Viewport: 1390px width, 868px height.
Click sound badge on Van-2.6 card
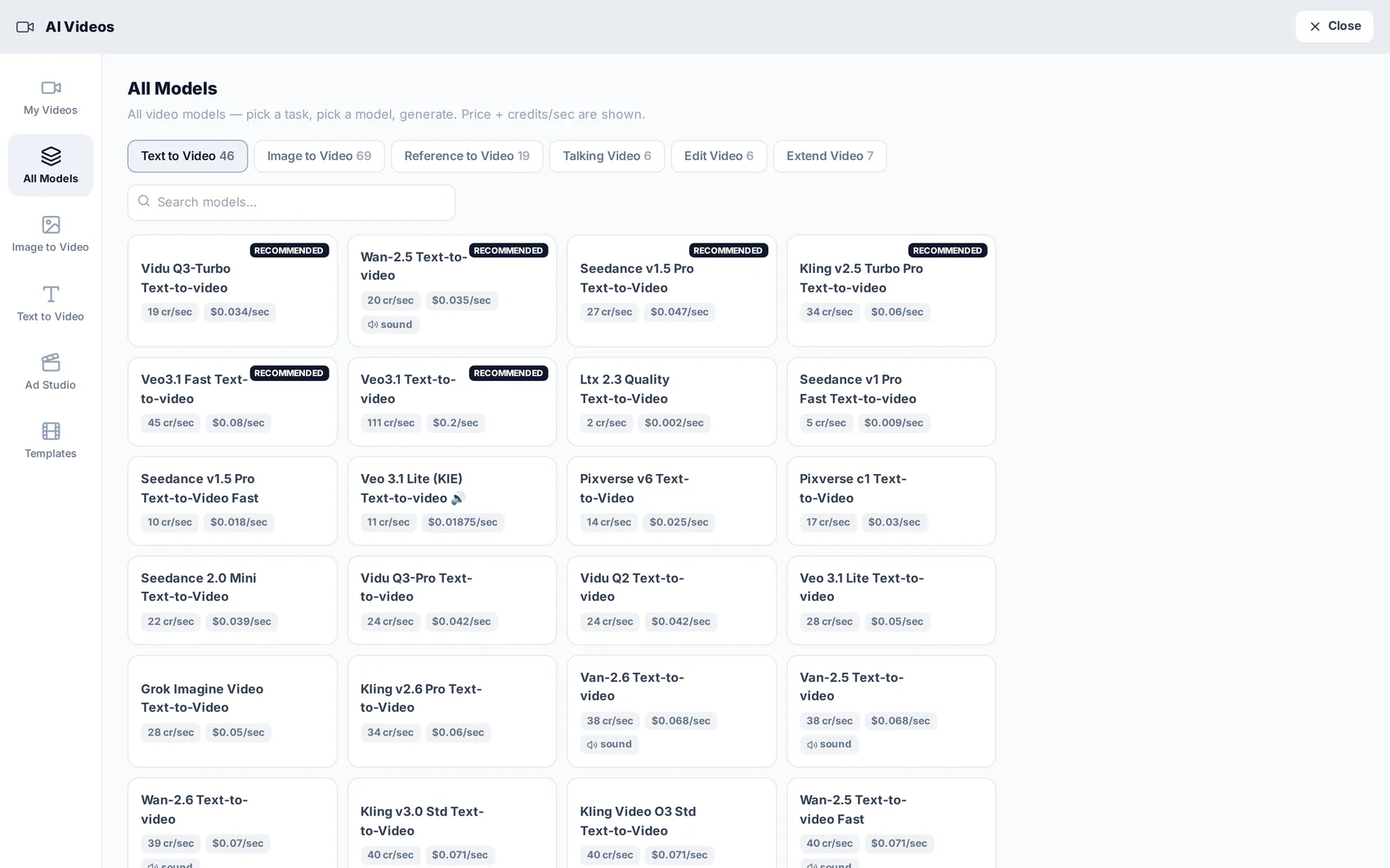click(609, 744)
